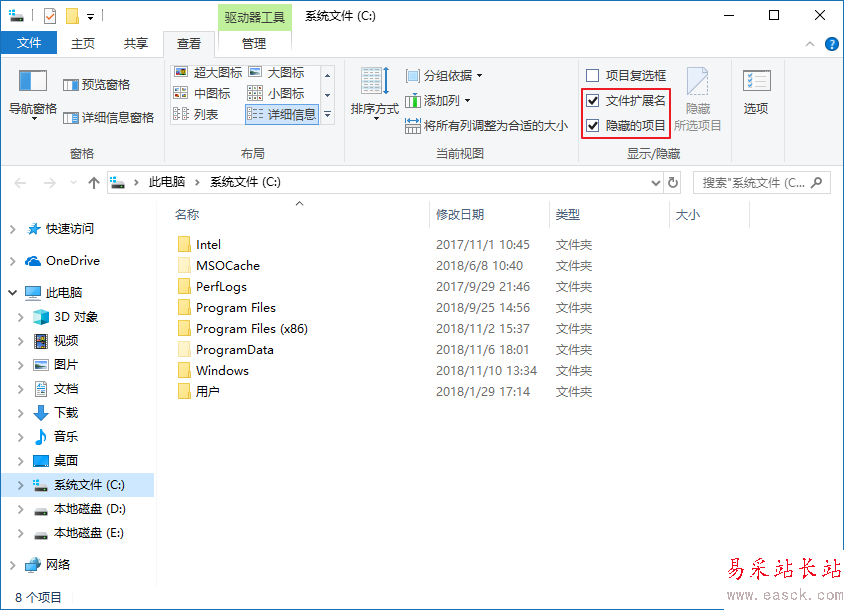Navigate forward with the forward arrow
This screenshot has width=844, height=610.
[50, 183]
